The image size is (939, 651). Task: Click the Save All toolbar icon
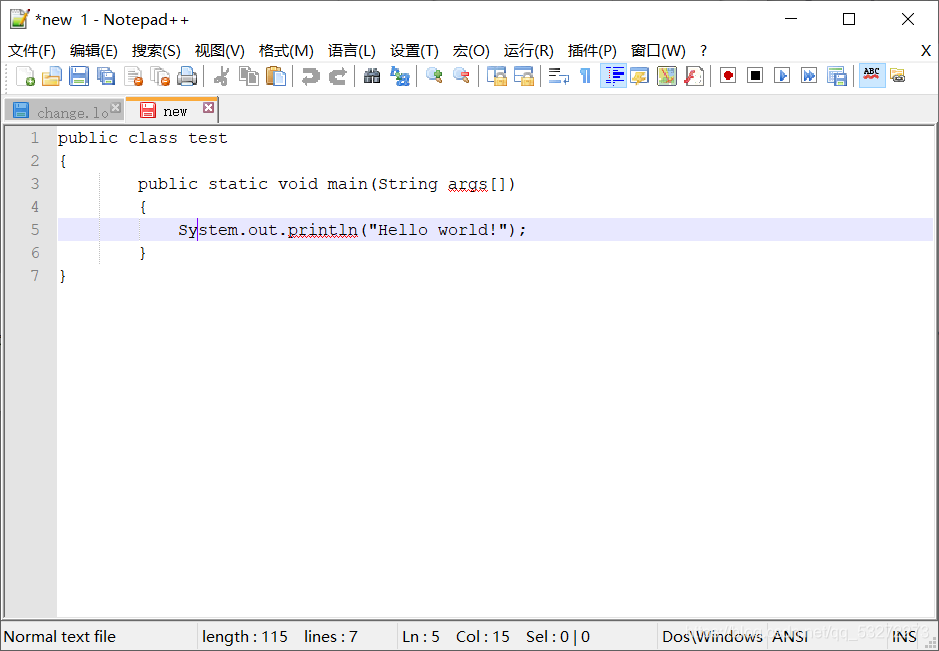pyautogui.click(x=106, y=76)
